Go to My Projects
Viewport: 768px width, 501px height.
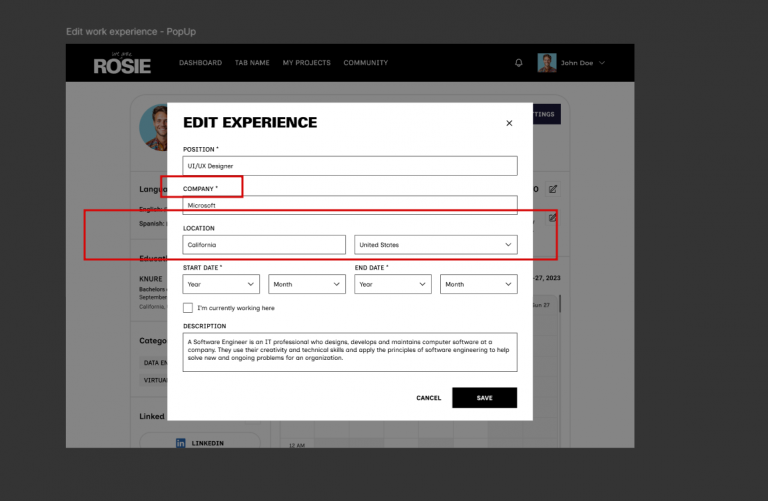click(306, 63)
